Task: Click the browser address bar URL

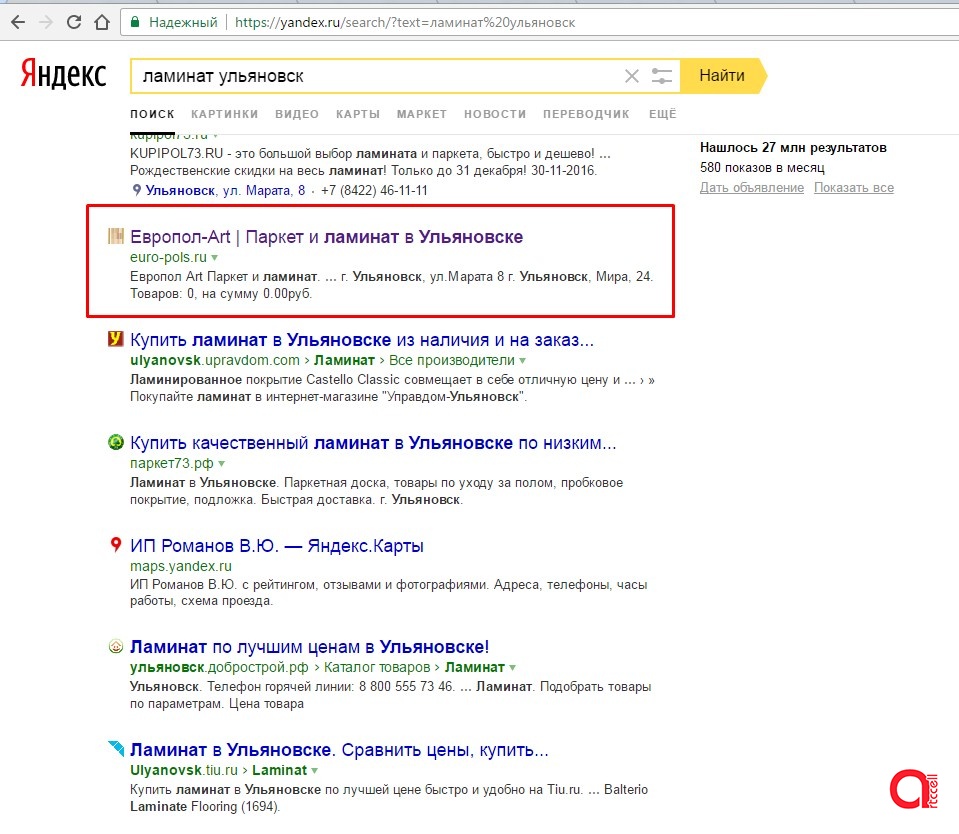Action: click(x=405, y=23)
